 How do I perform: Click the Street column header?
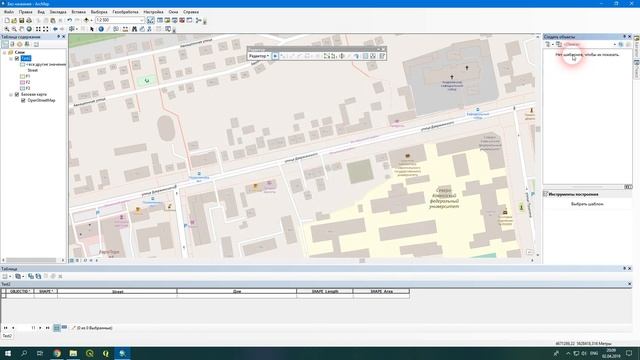[117, 291]
